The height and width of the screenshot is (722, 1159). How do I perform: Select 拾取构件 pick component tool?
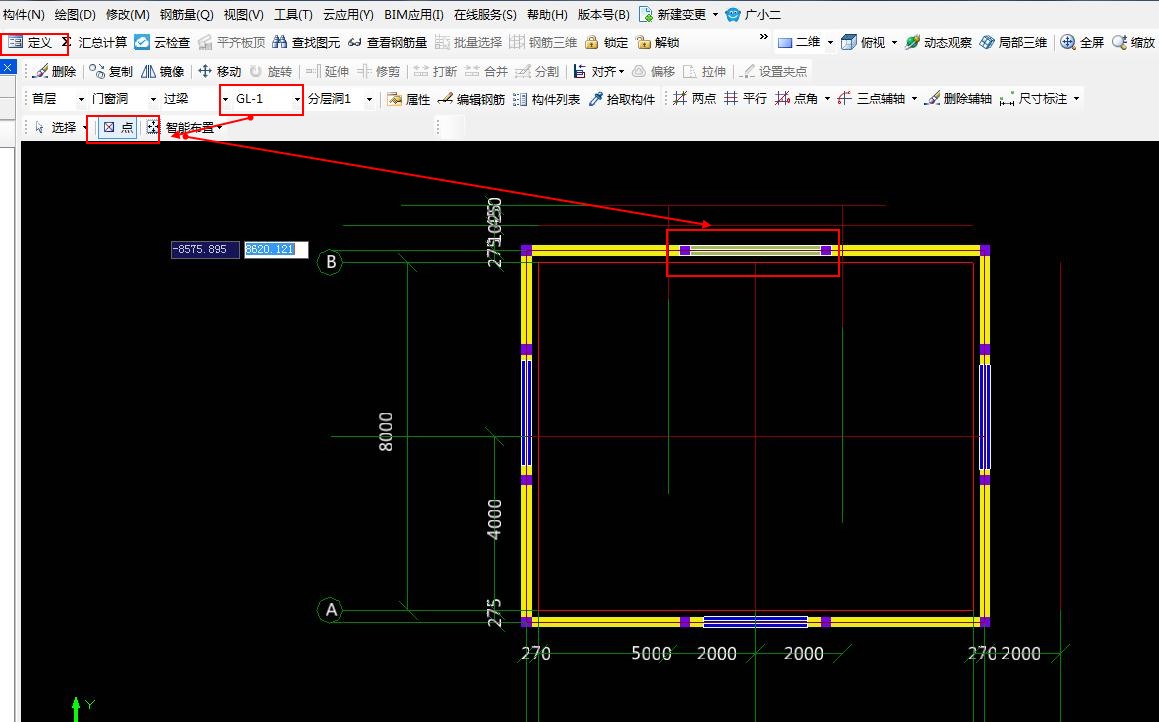pyautogui.click(x=622, y=99)
